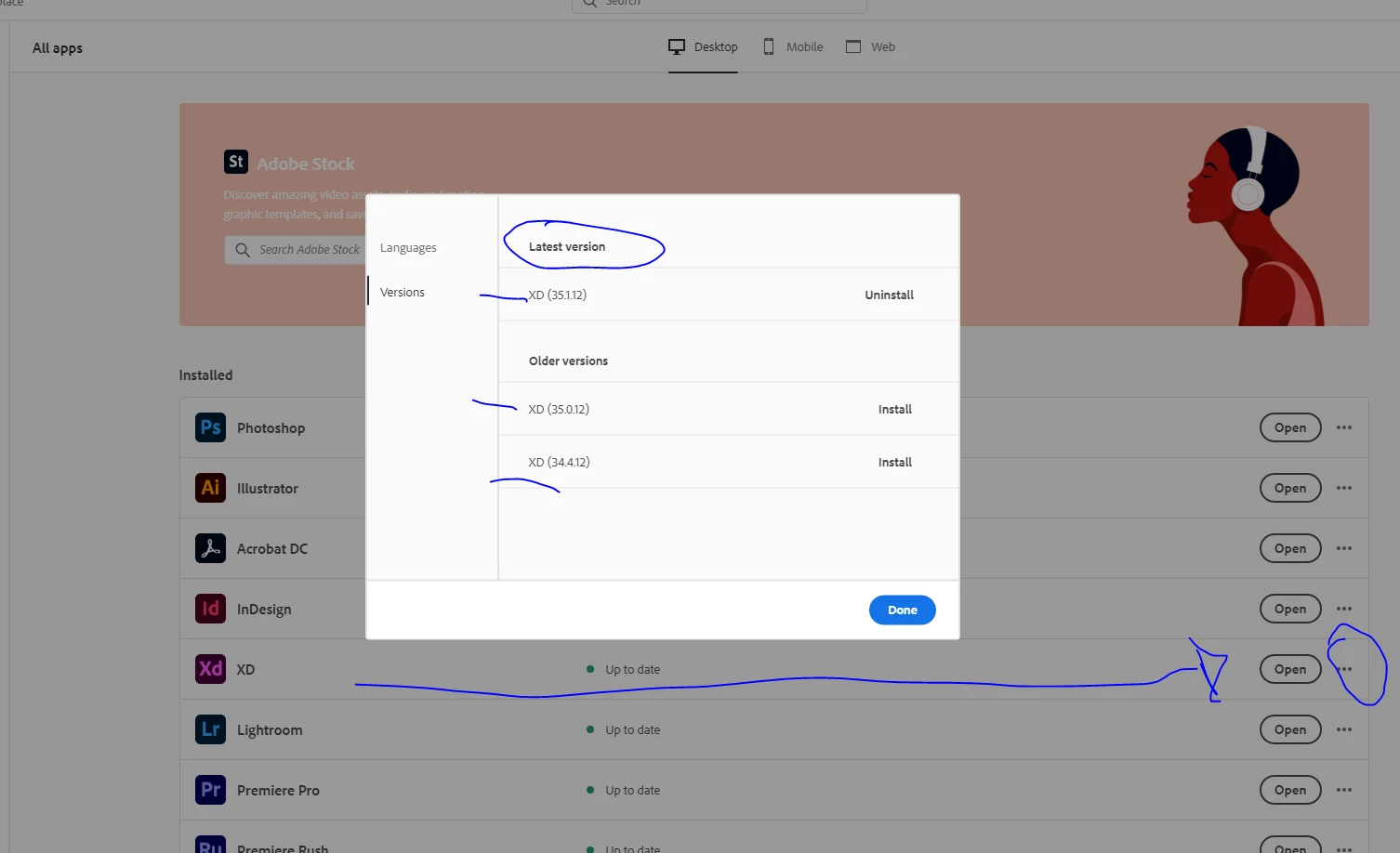
Task: Open Premiere Pro with its Open button
Action: click(x=1290, y=790)
